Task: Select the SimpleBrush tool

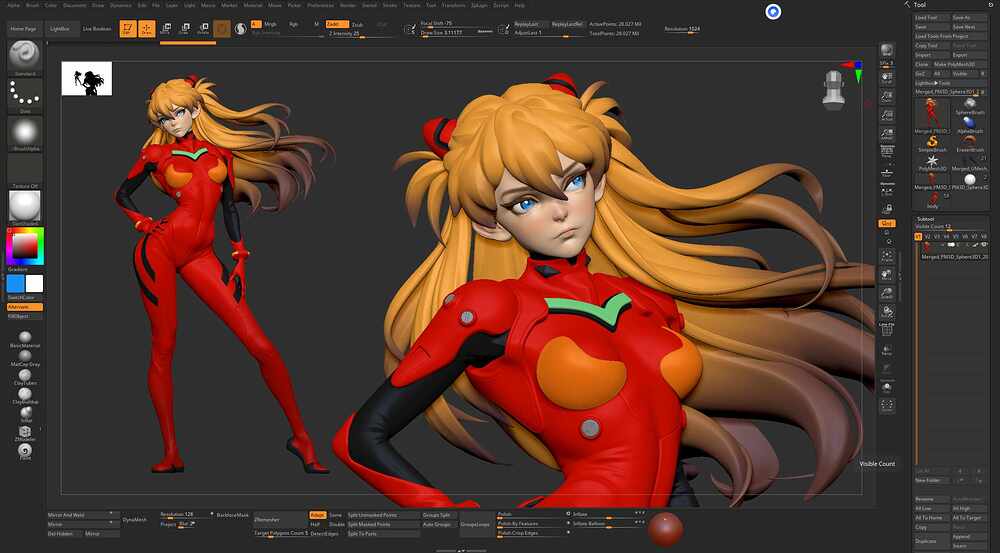Action: point(932,142)
